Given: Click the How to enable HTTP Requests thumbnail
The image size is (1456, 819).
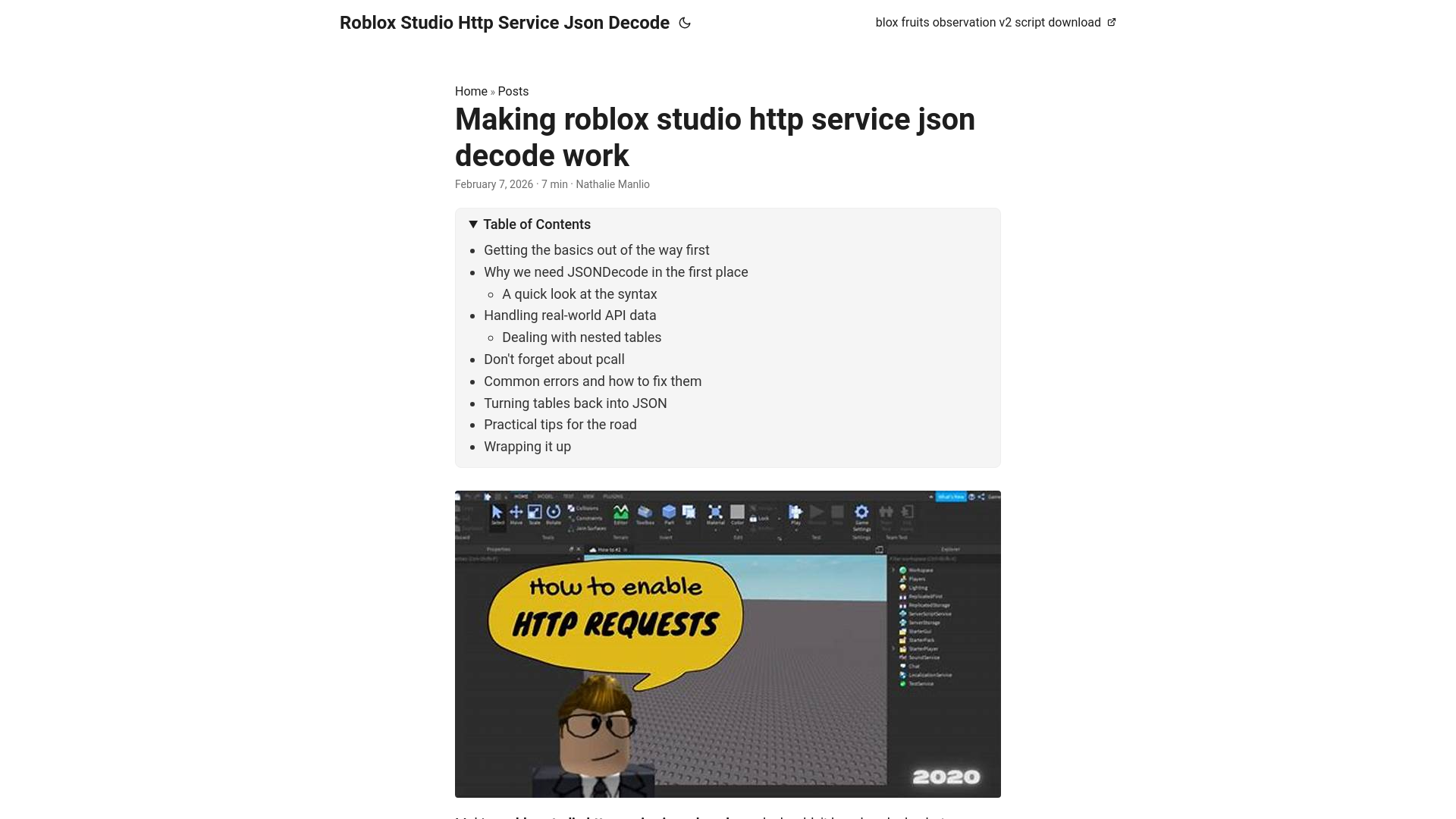Looking at the screenshot, I should pyautogui.click(x=728, y=644).
